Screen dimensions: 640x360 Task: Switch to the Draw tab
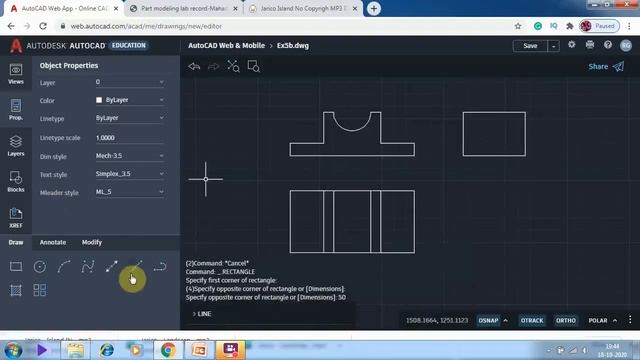16,242
